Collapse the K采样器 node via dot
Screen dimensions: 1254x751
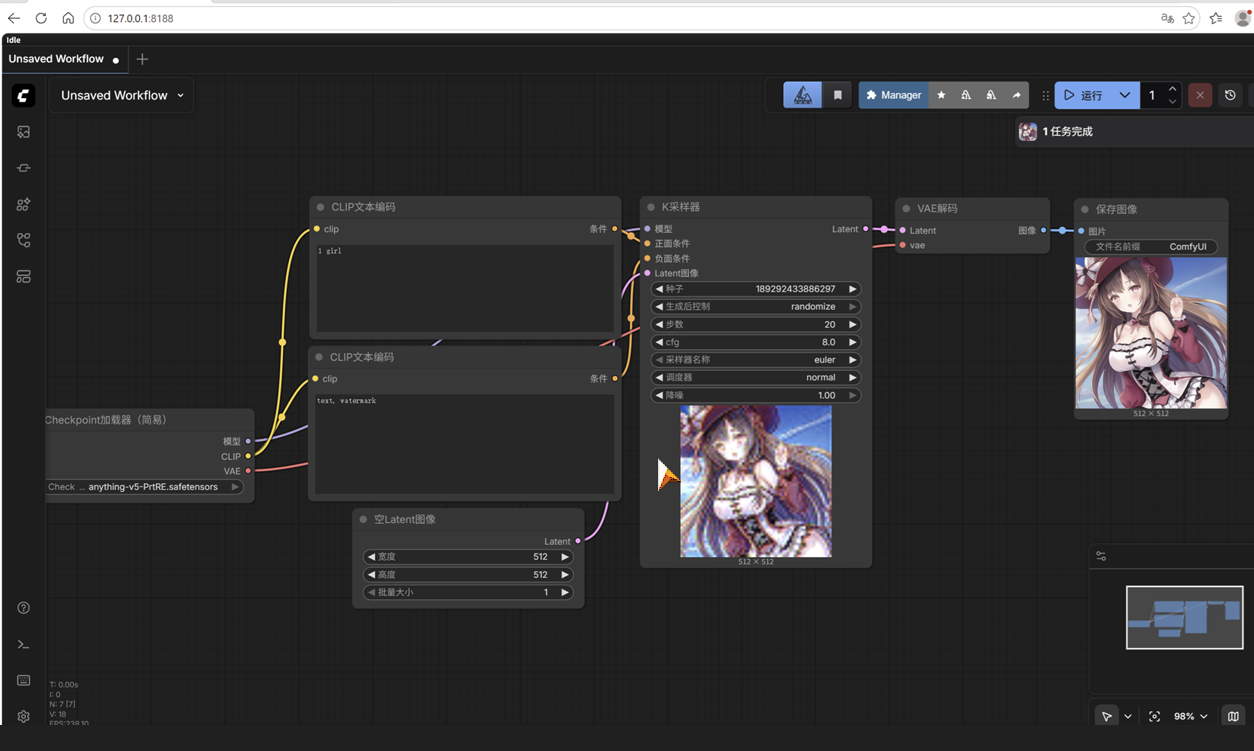pyautogui.click(x=651, y=207)
